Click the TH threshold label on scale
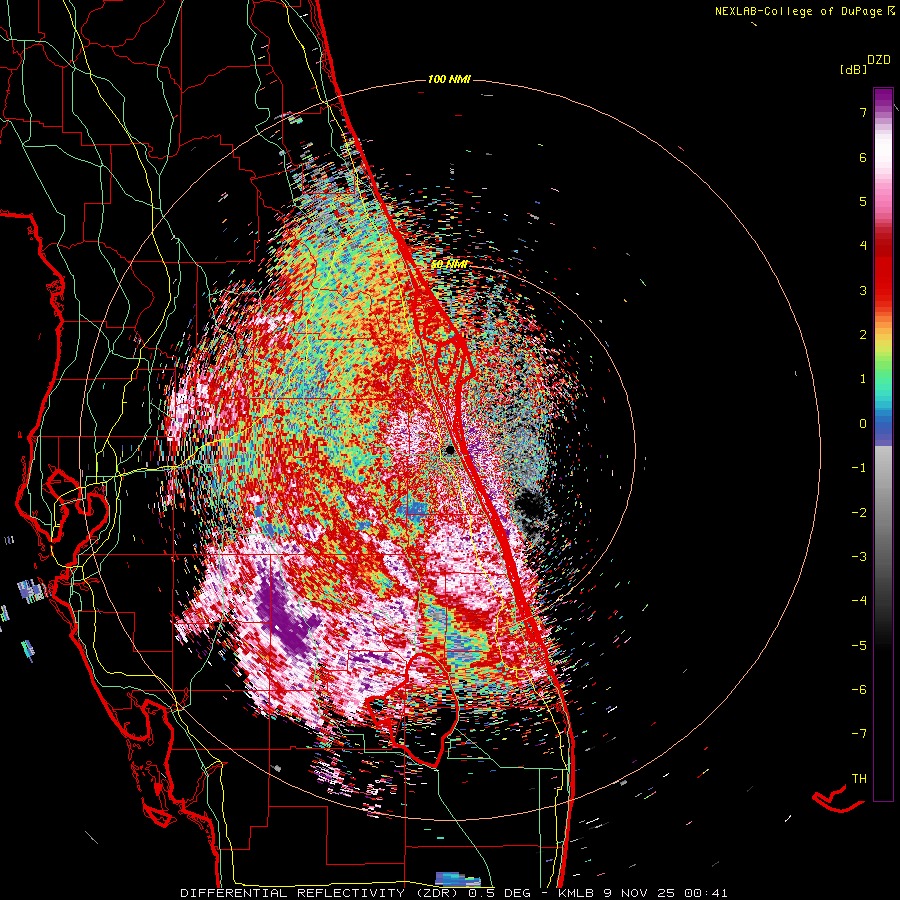 click(859, 779)
